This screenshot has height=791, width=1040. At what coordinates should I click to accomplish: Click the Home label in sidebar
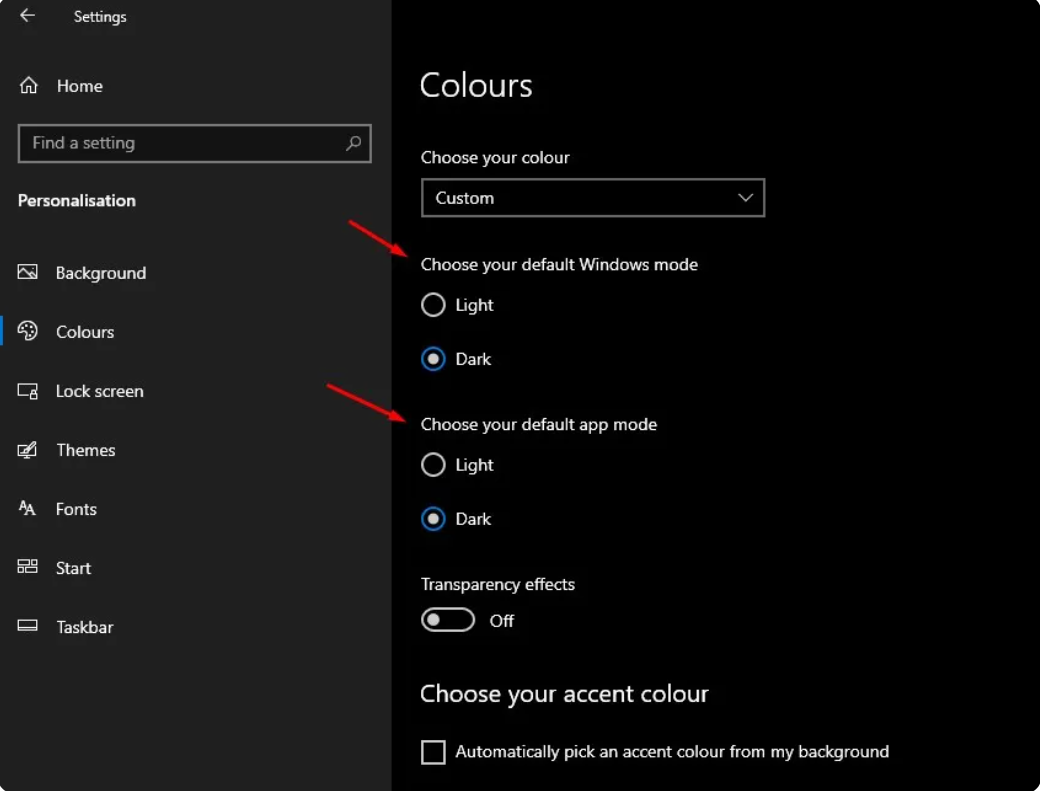pos(80,86)
